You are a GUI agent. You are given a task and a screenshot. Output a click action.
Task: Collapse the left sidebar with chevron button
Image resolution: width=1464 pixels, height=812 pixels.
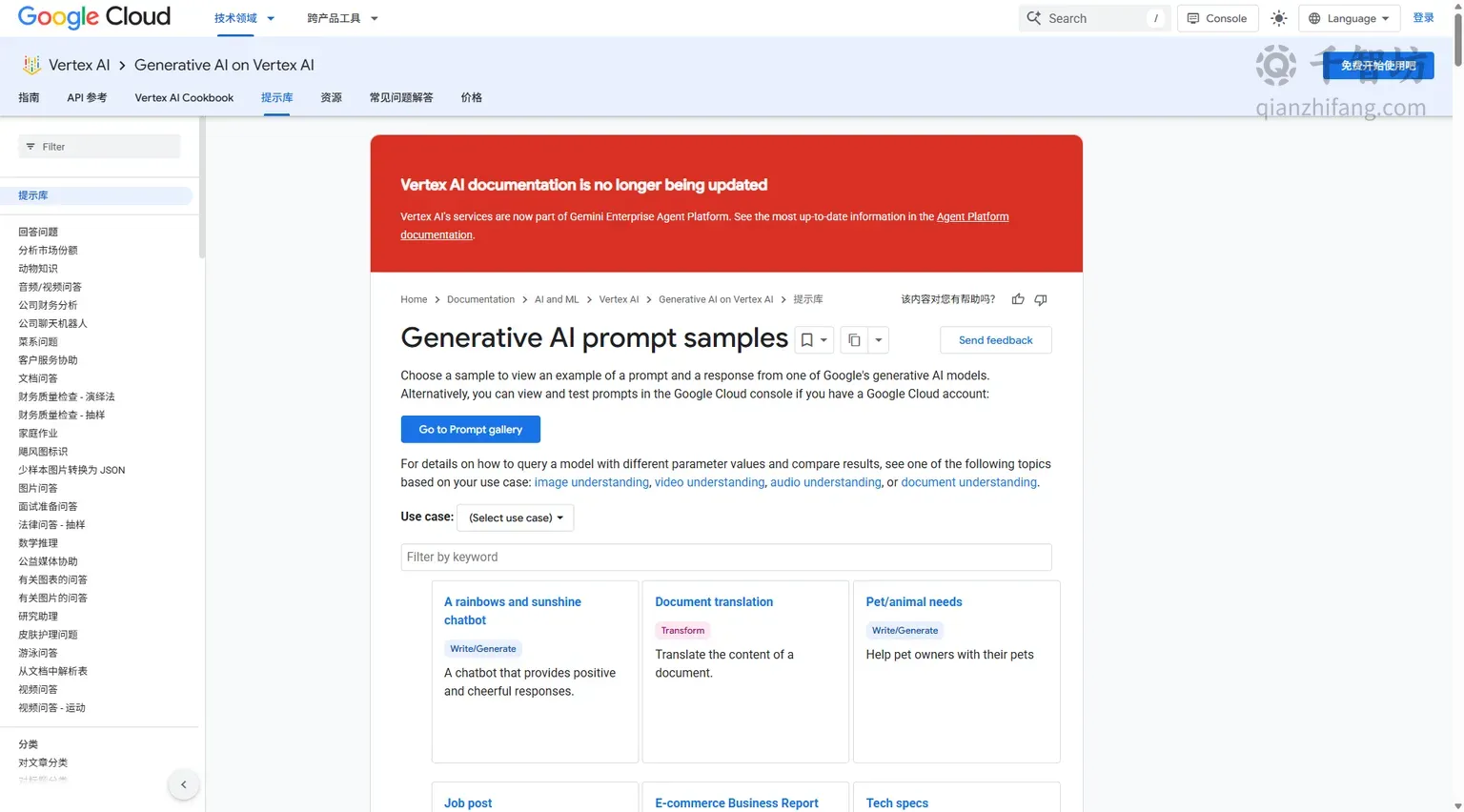click(x=184, y=784)
